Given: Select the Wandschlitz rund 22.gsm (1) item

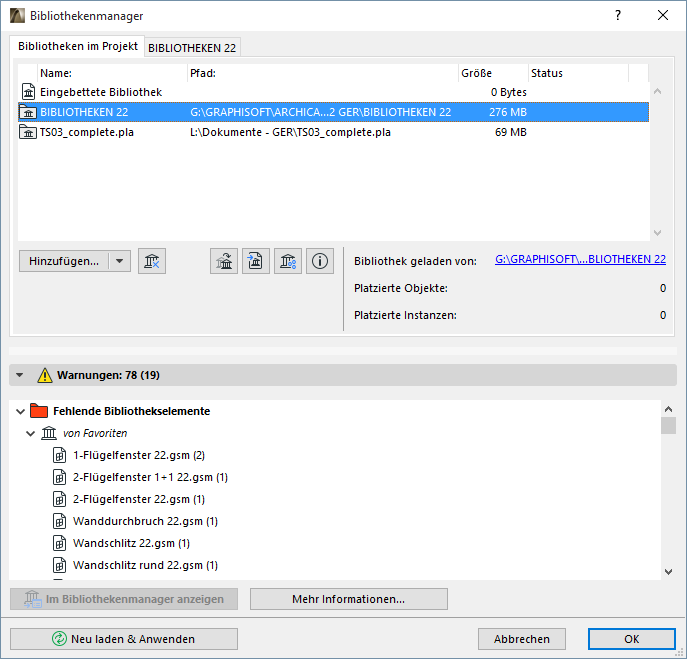Looking at the screenshot, I should pos(145,565).
